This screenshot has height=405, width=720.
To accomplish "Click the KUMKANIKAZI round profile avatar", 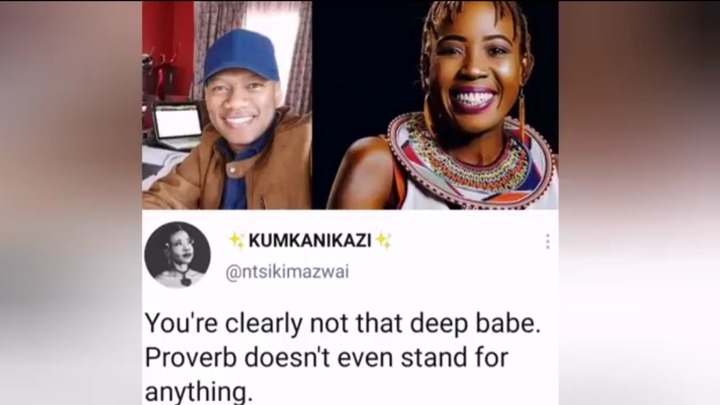I will (x=178, y=255).
